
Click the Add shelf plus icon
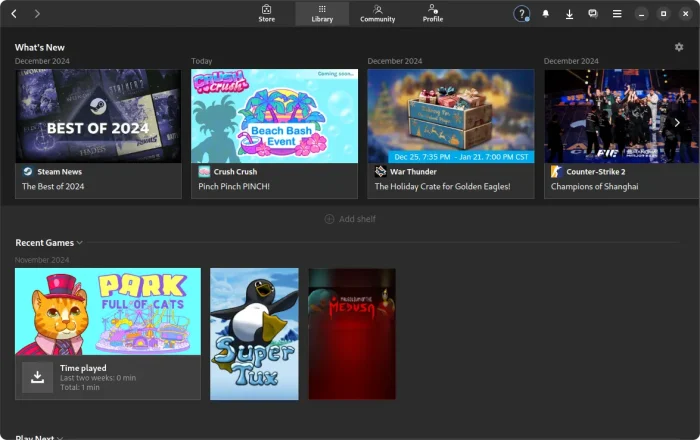coord(329,219)
